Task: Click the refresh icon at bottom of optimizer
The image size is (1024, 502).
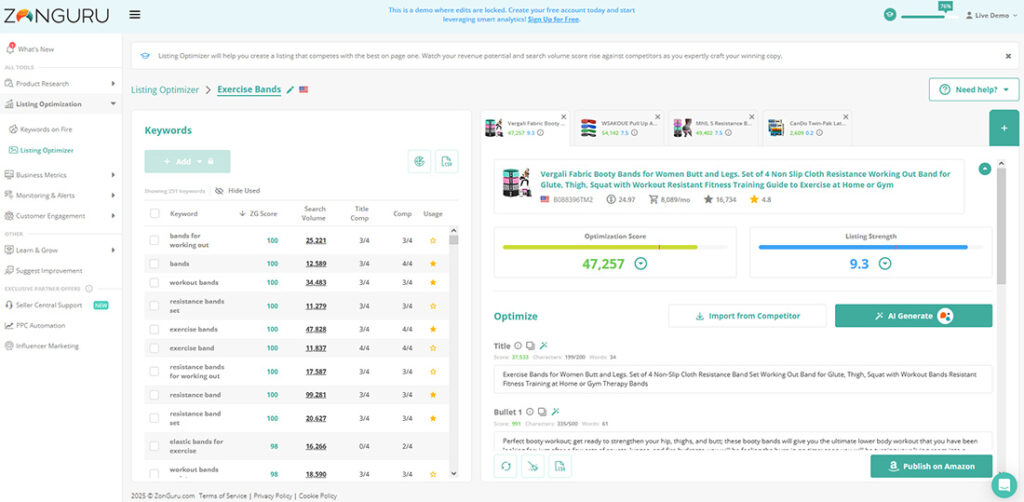Action: (x=505, y=466)
